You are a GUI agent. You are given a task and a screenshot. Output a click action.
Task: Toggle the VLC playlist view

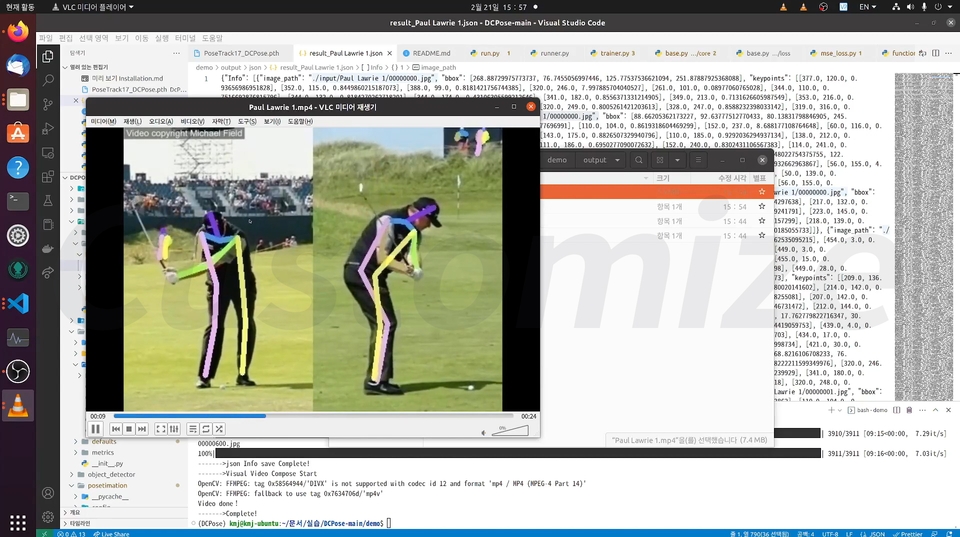[x=192, y=429]
